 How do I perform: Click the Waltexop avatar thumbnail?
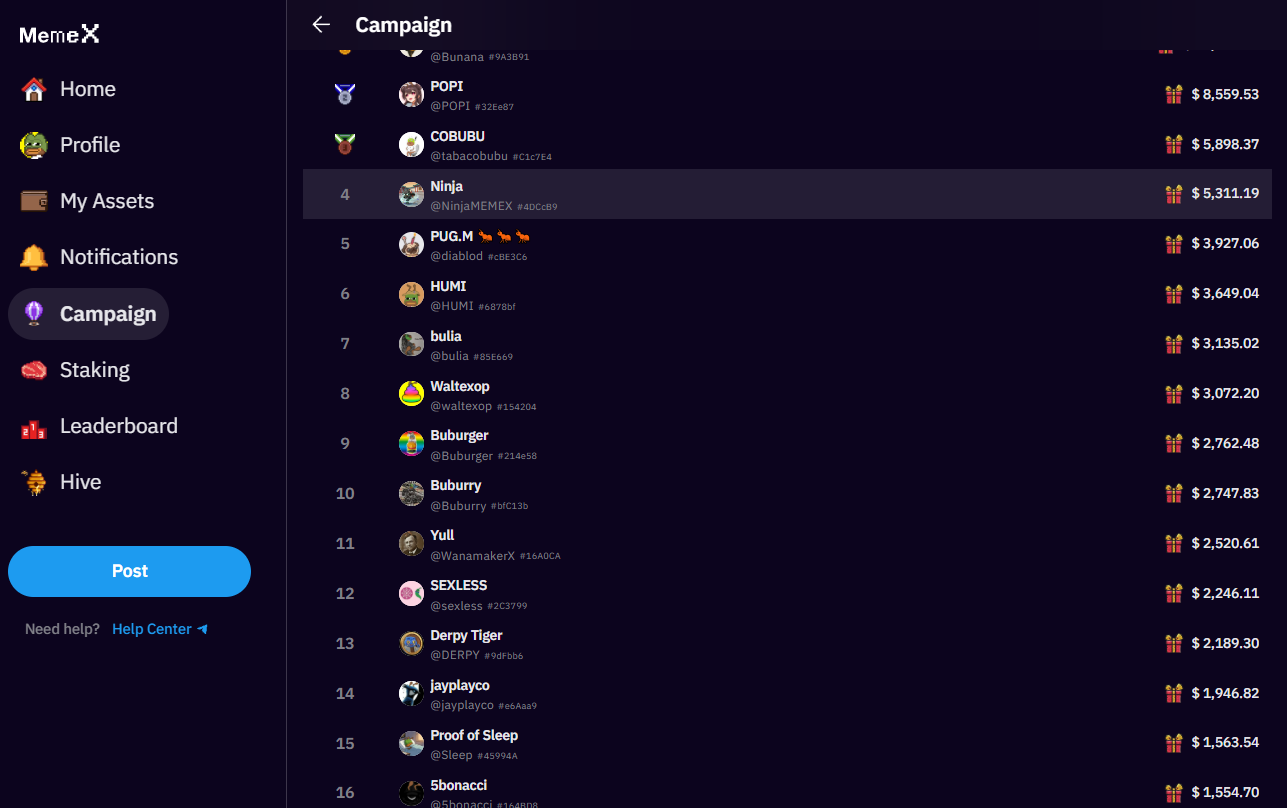(x=411, y=394)
